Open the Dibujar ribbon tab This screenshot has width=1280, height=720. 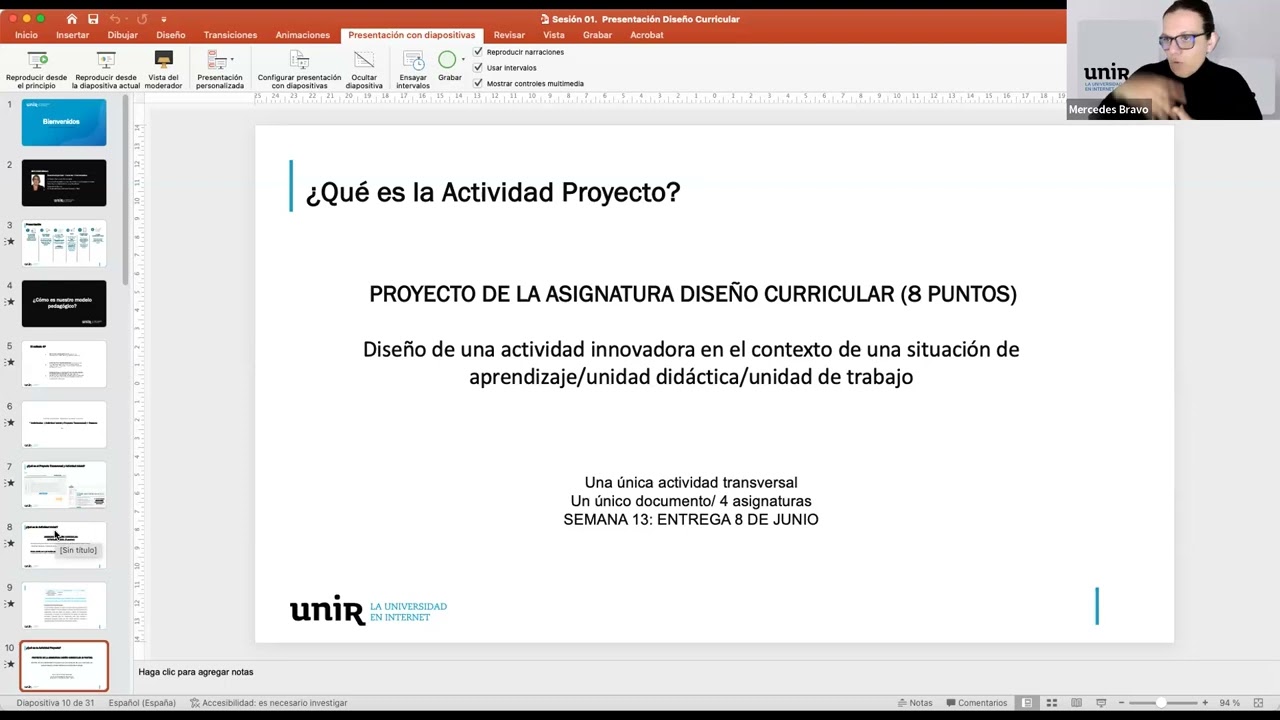[x=122, y=35]
